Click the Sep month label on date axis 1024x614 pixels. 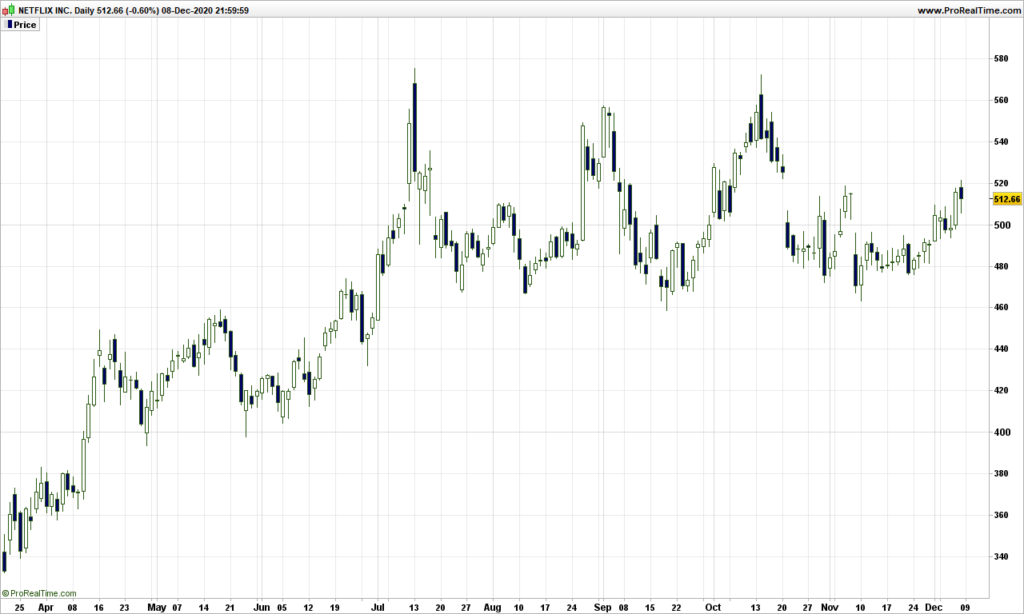pos(602,607)
